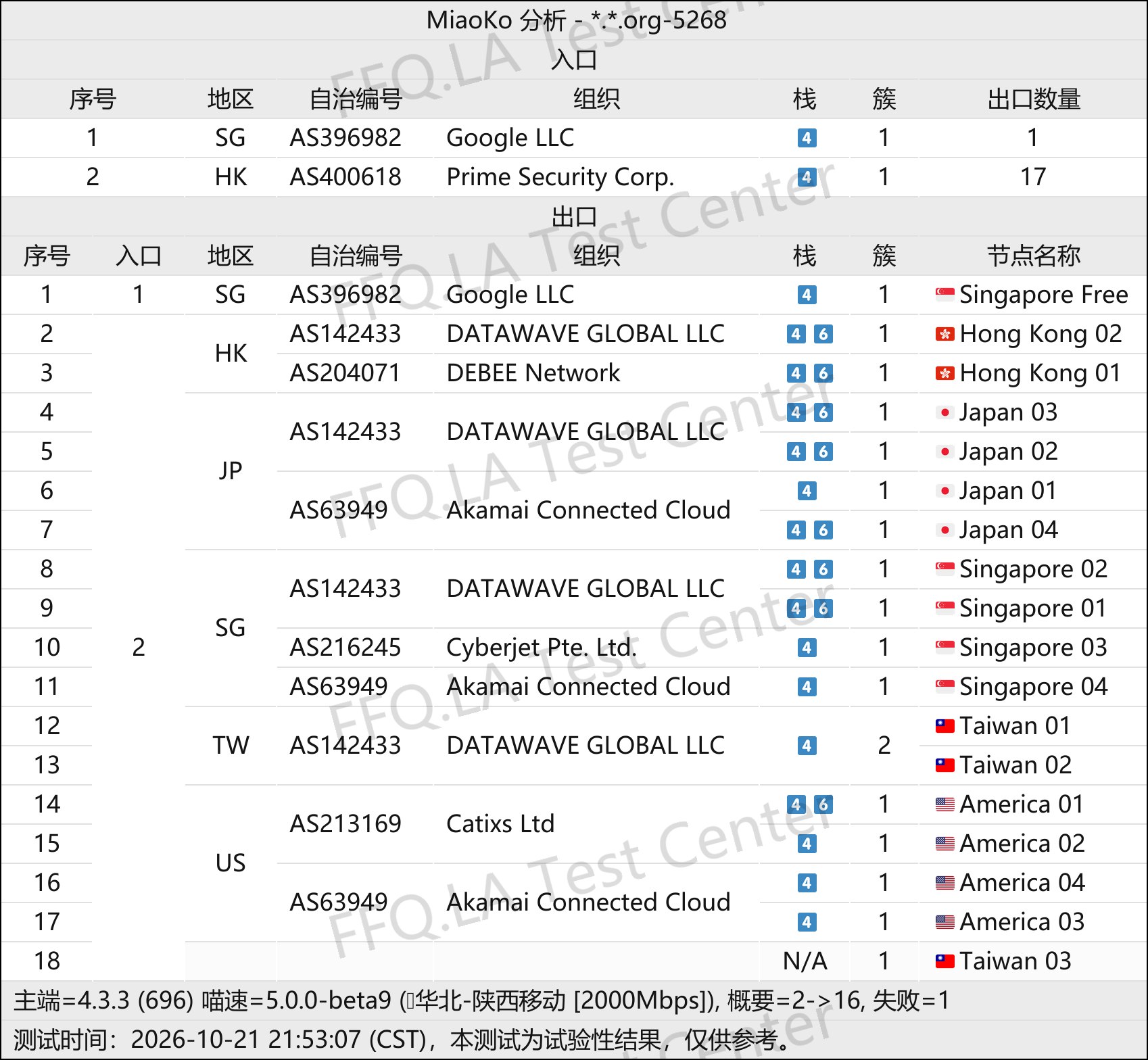Click the node name Japan 03
This screenshot has width=1148, height=1060.
1008,412
